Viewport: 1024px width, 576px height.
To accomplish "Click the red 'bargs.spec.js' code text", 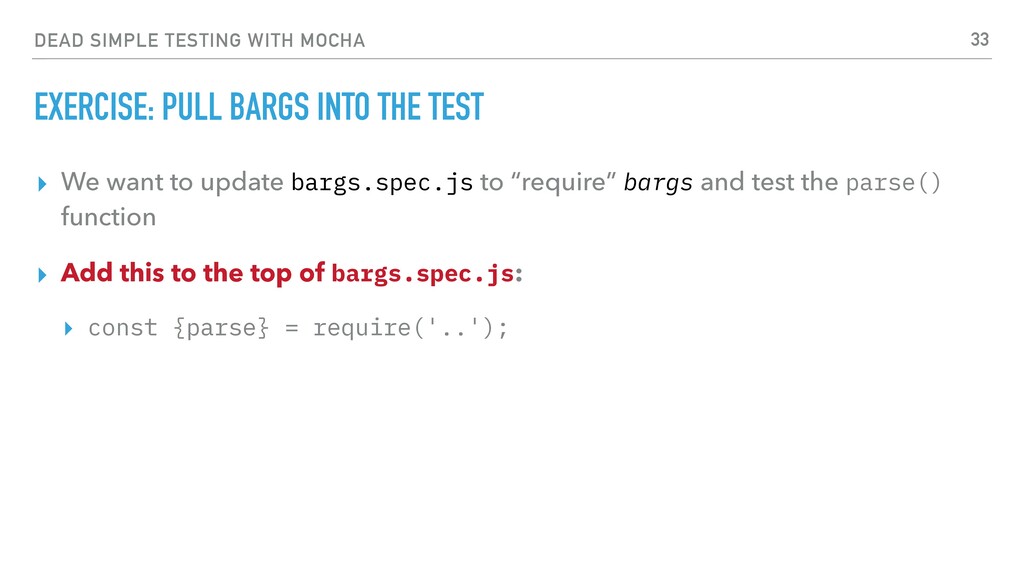I will [x=423, y=274].
